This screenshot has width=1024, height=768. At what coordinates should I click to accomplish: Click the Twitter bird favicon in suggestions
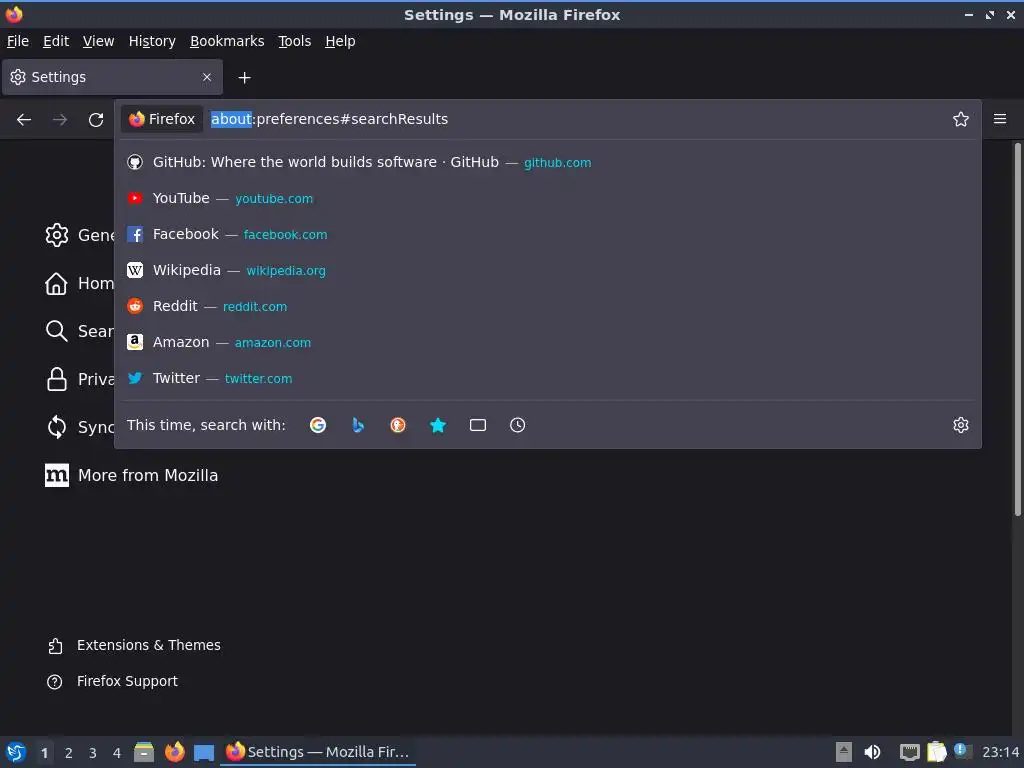tap(135, 377)
